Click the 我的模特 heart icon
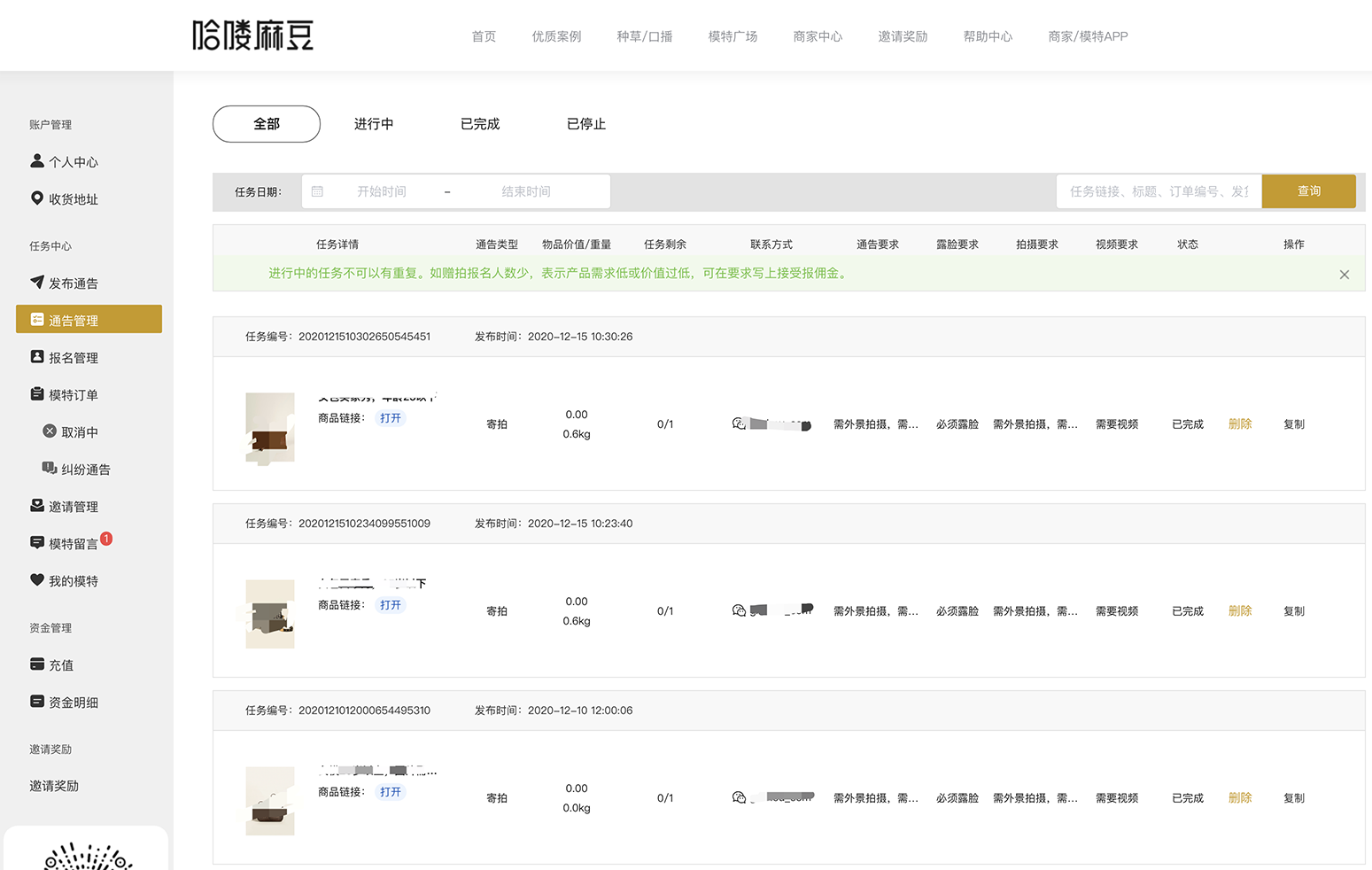Image resolution: width=1372 pixels, height=870 pixels. coord(36,580)
